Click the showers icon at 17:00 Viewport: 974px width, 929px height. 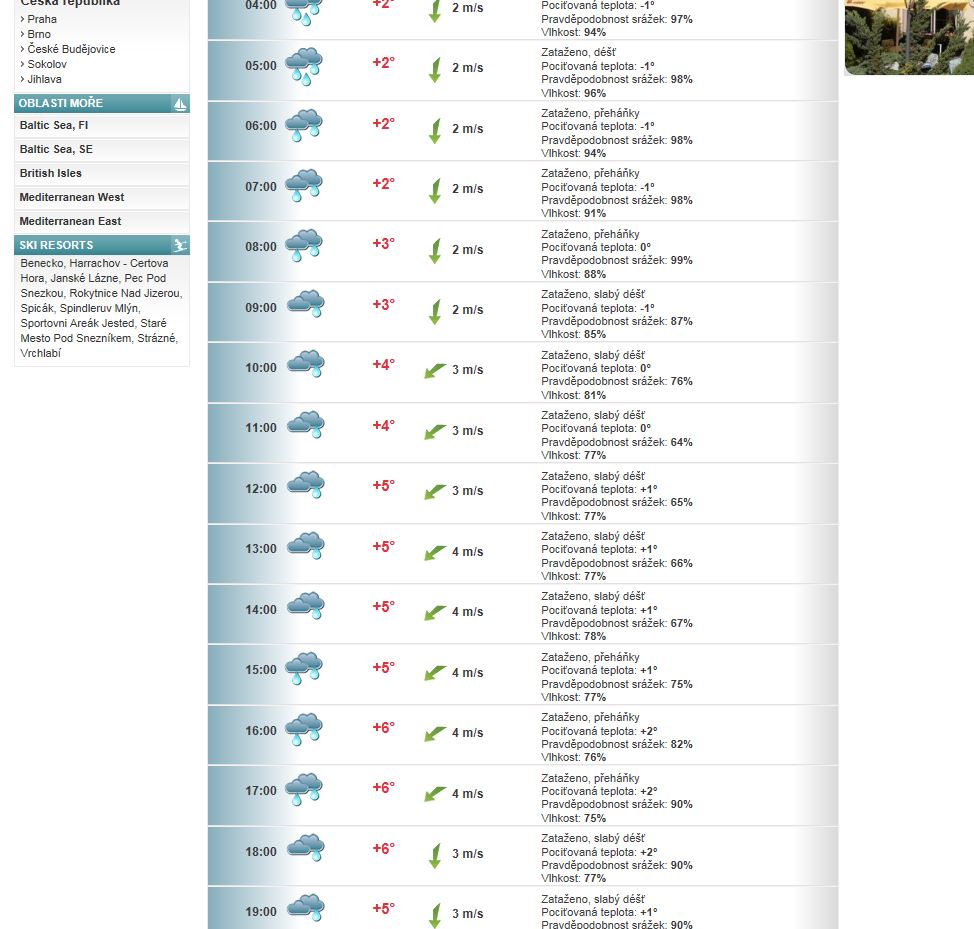tap(304, 789)
